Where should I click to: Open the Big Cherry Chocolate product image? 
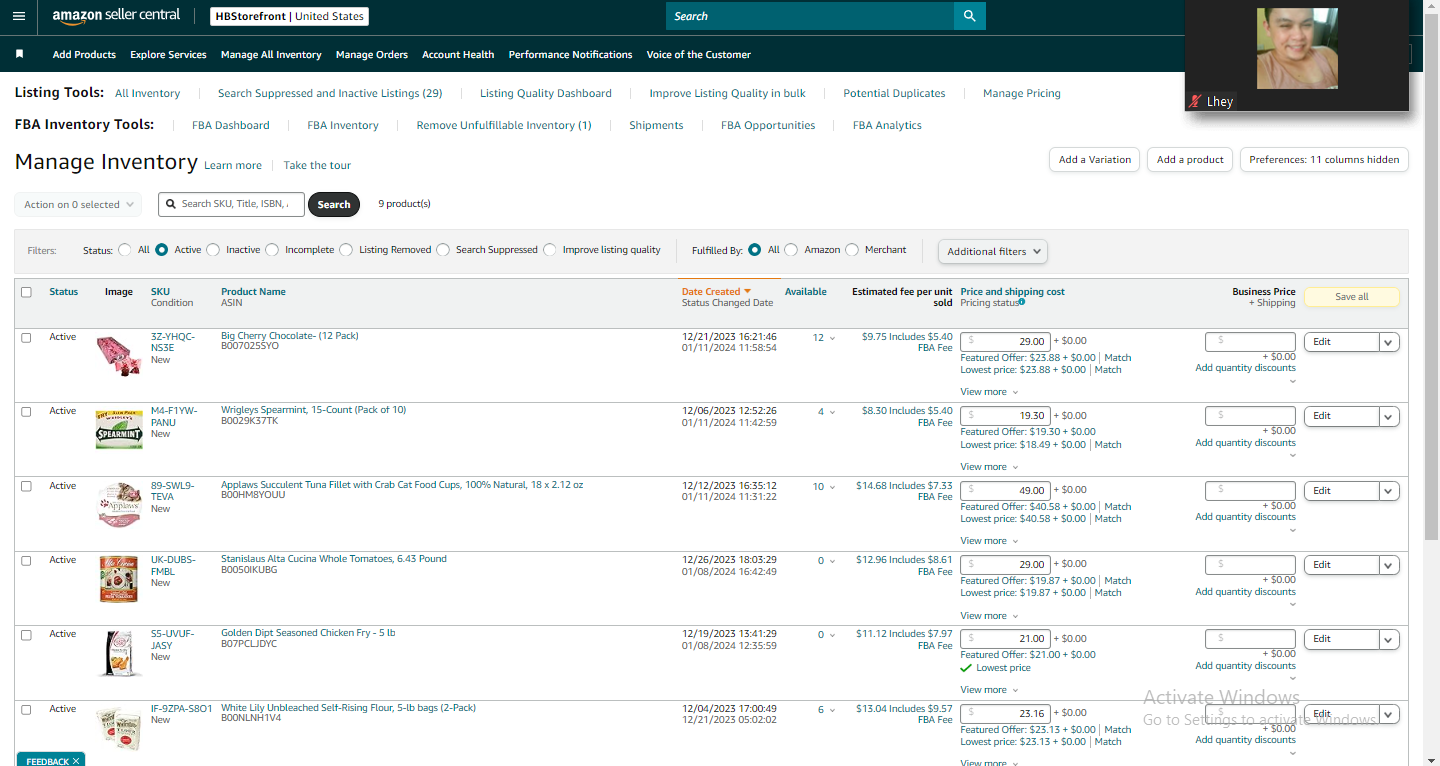119,355
